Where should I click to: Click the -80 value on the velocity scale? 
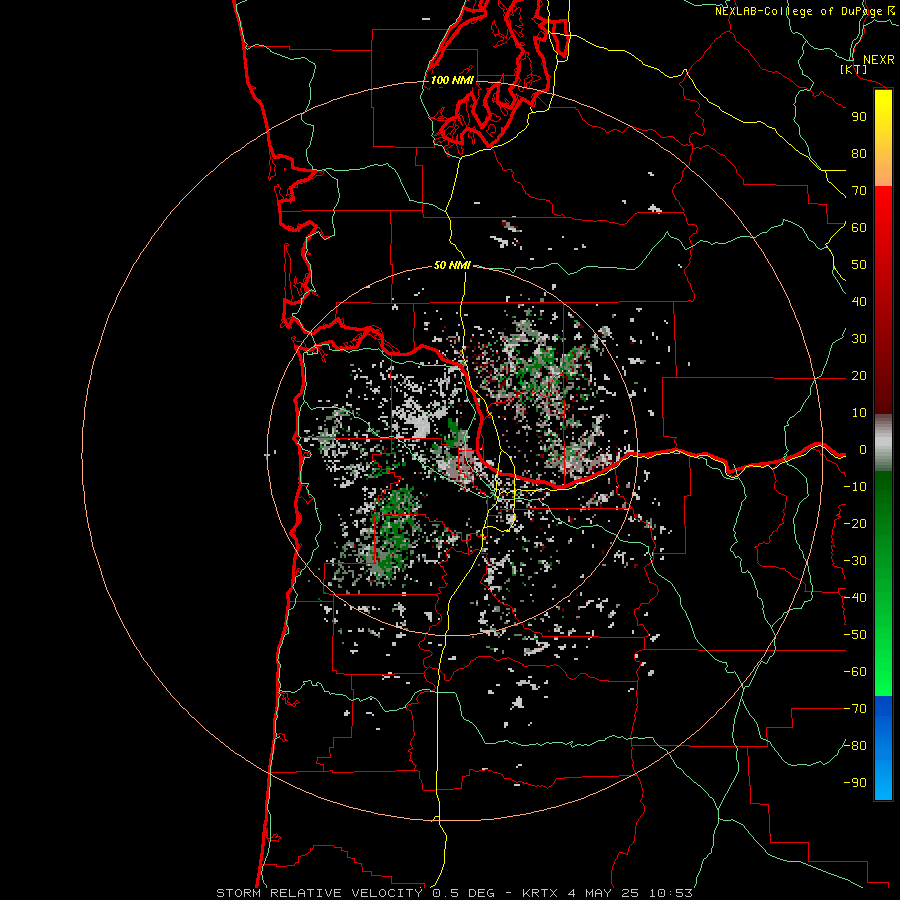tap(855, 746)
